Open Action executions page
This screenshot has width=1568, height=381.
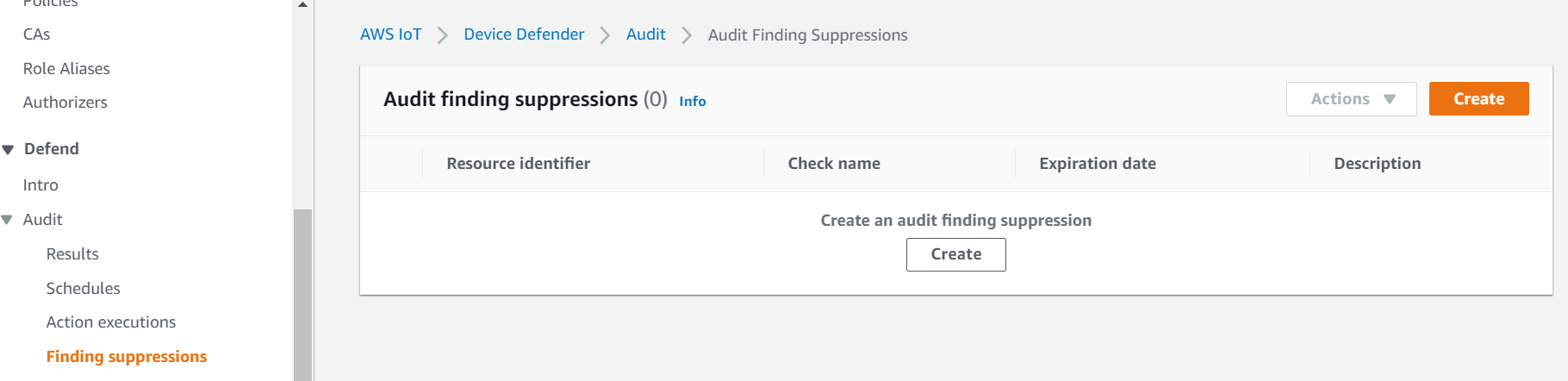pyautogui.click(x=110, y=322)
